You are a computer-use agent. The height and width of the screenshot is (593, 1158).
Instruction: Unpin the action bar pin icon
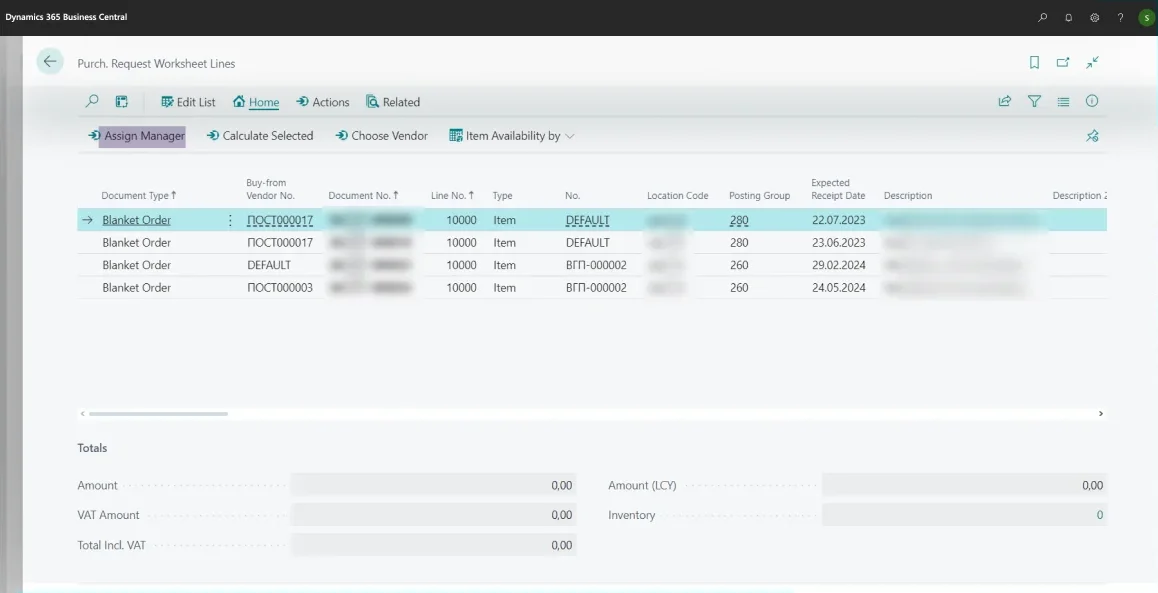(x=1092, y=136)
